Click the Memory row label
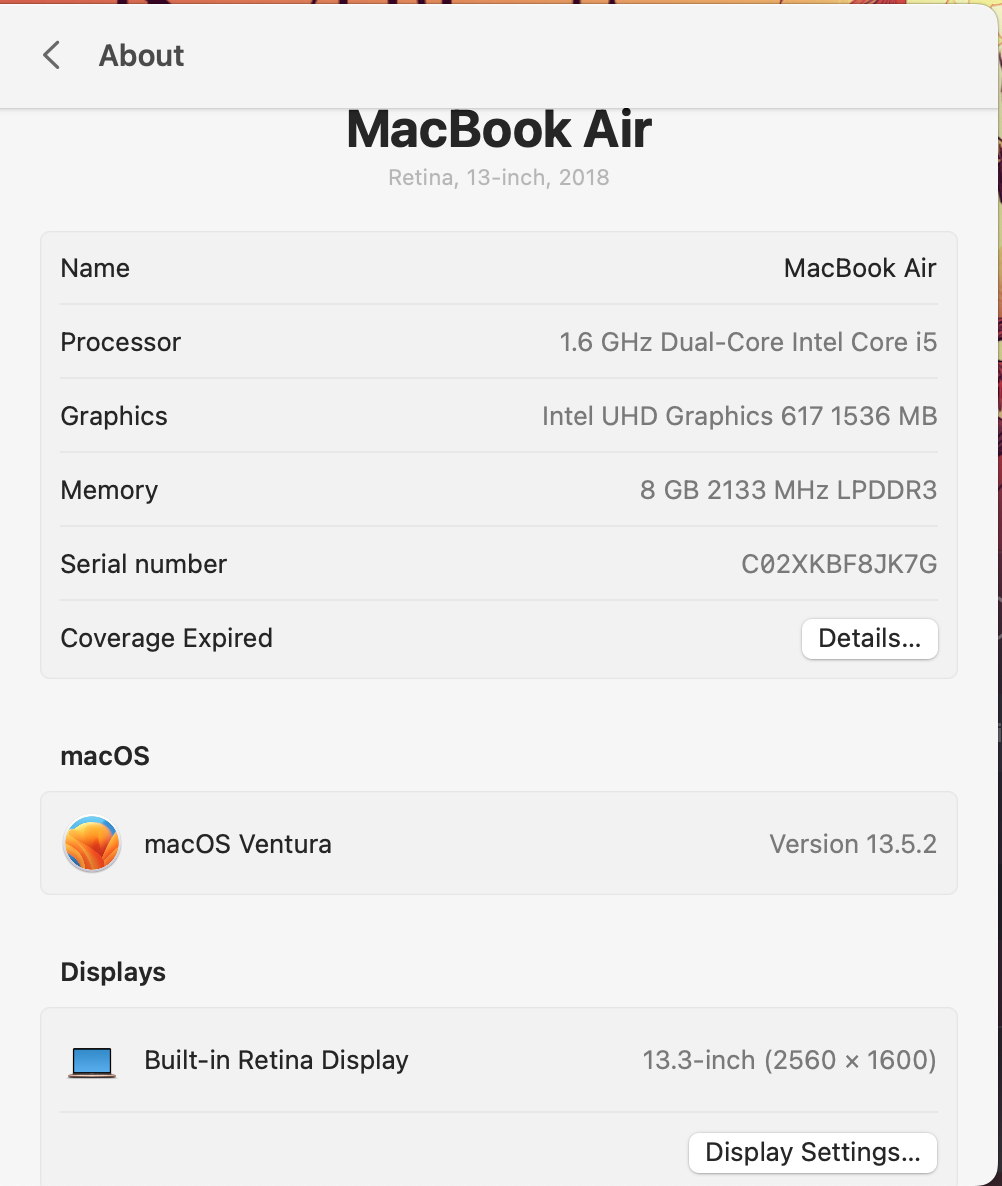Viewport: 1002px width, 1186px height. coord(109,490)
